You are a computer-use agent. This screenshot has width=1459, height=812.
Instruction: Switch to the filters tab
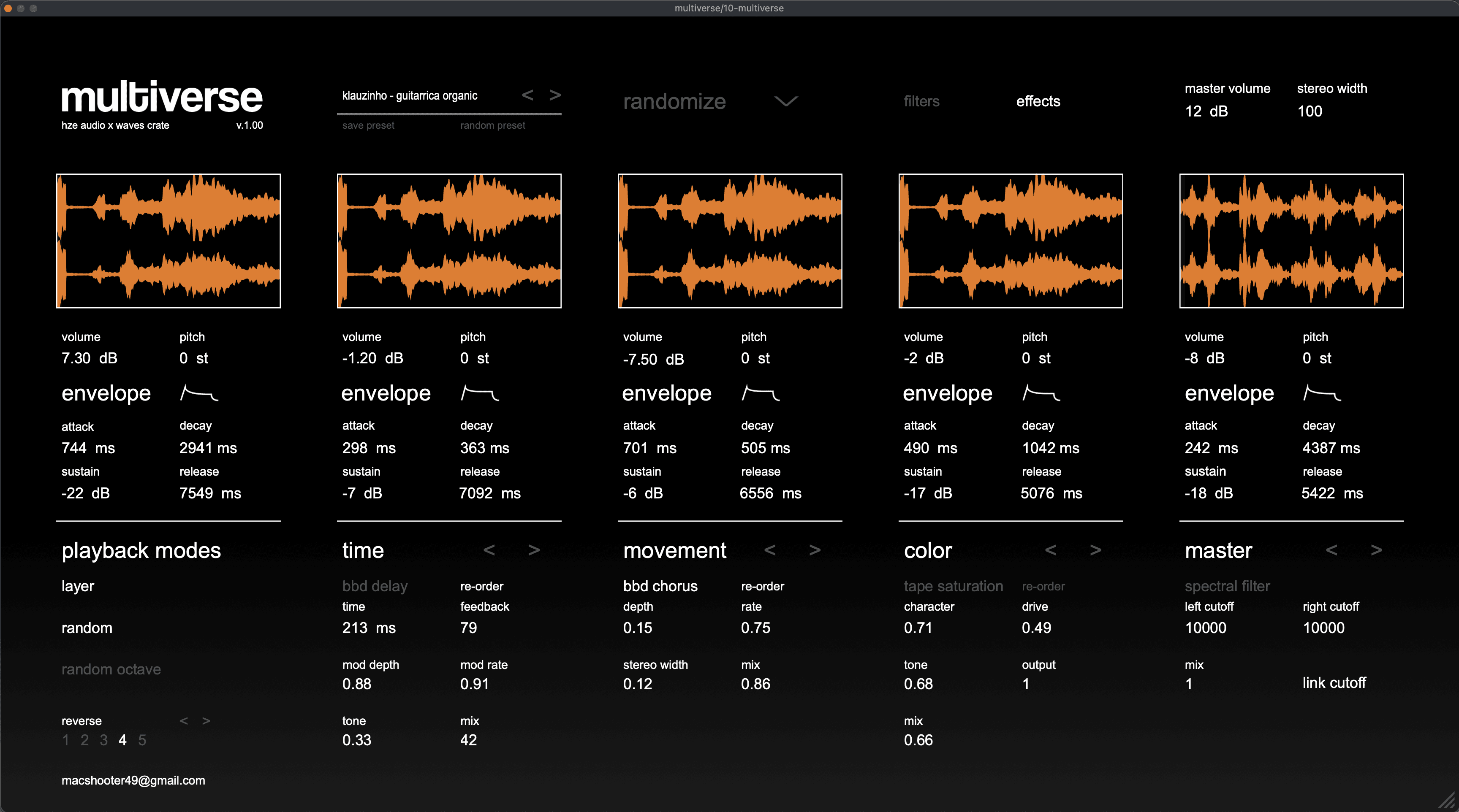(921, 101)
